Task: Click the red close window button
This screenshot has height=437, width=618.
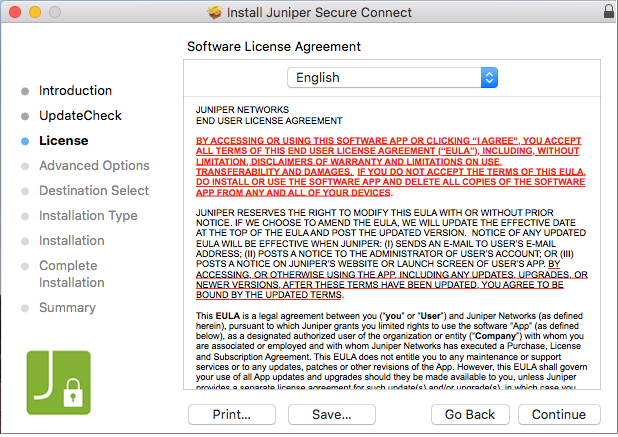Action: click(18, 13)
